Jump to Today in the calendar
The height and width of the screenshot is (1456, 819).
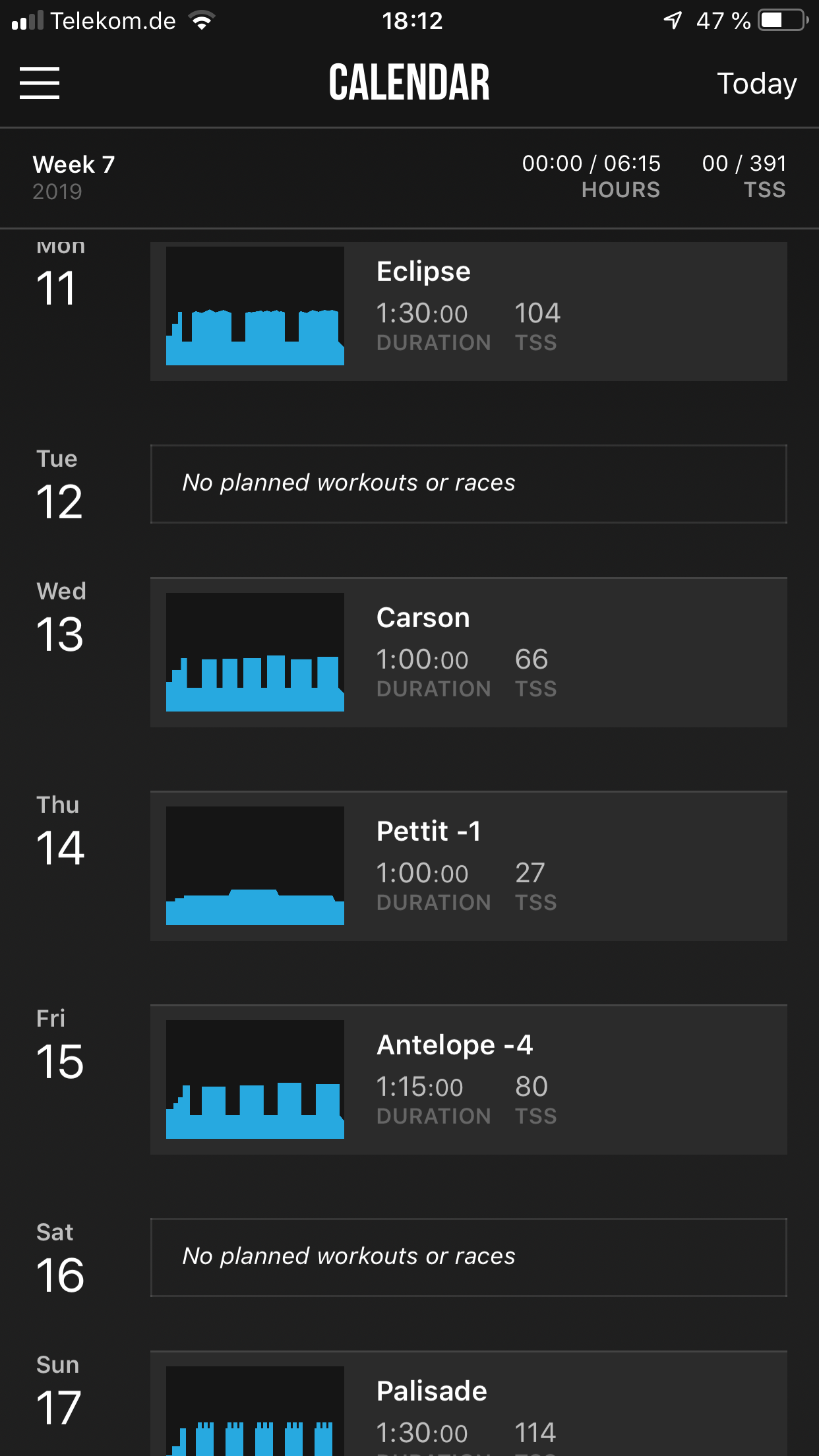click(x=756, y=84)
